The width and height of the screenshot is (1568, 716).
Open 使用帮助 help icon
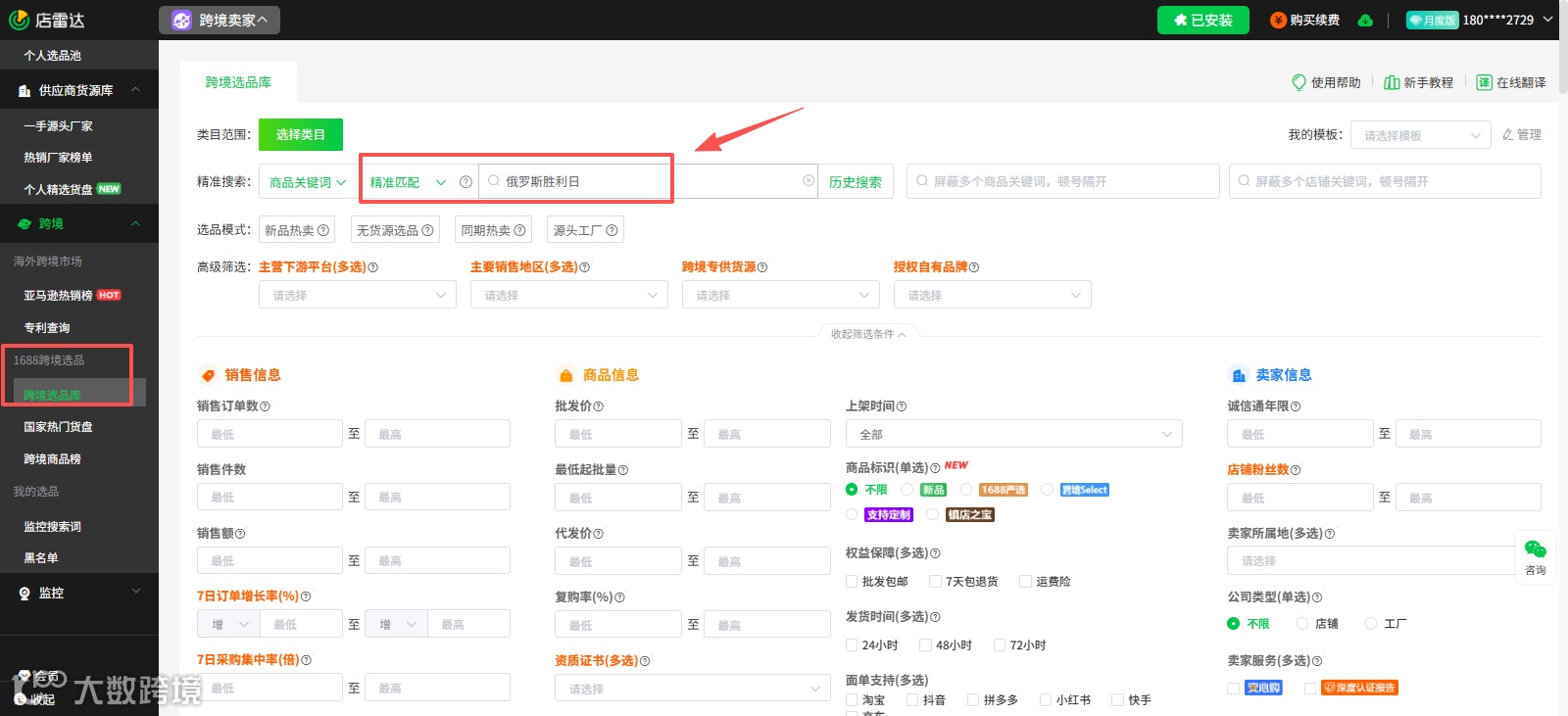click(x=1298, y=82)
